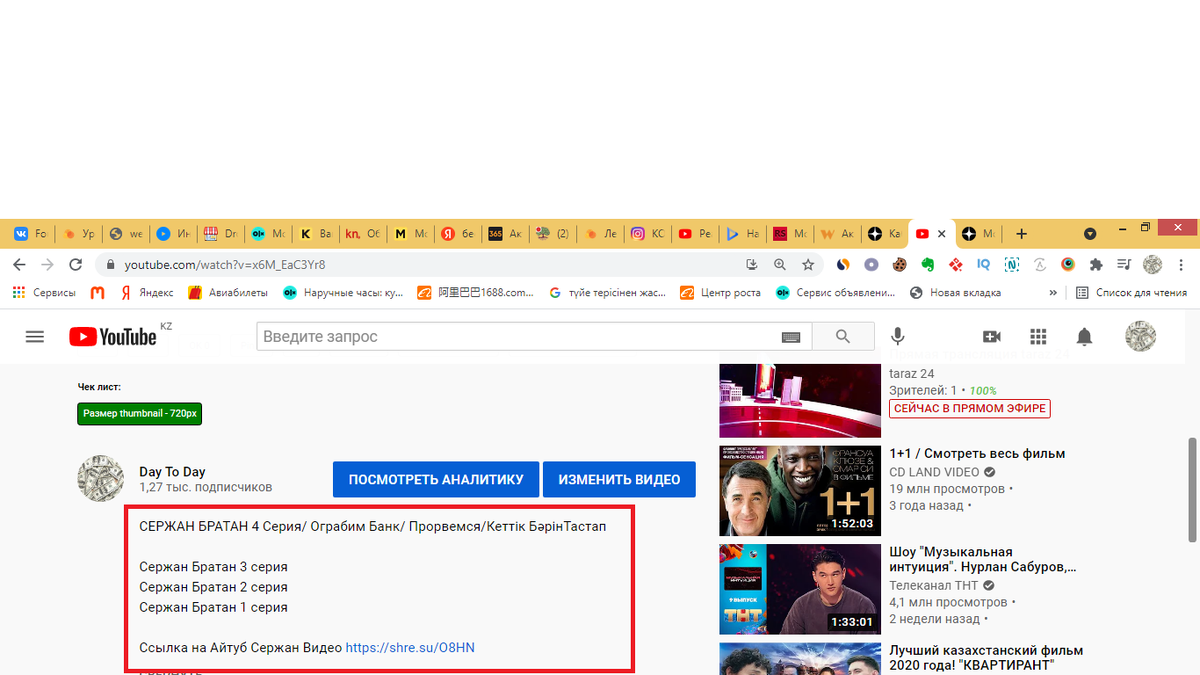Start voice search with the microphone

[x=898, y=337]
